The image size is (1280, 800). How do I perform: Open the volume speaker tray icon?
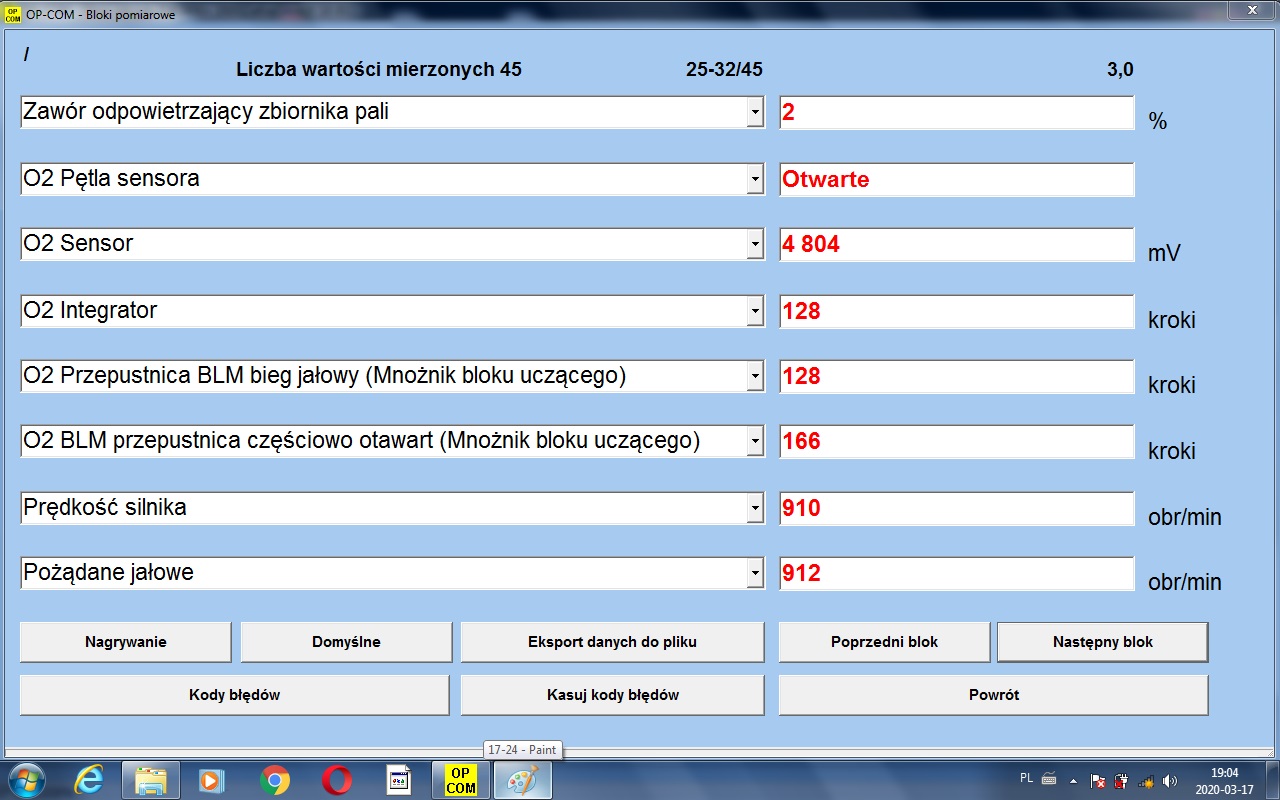(x=1169, y=780)
